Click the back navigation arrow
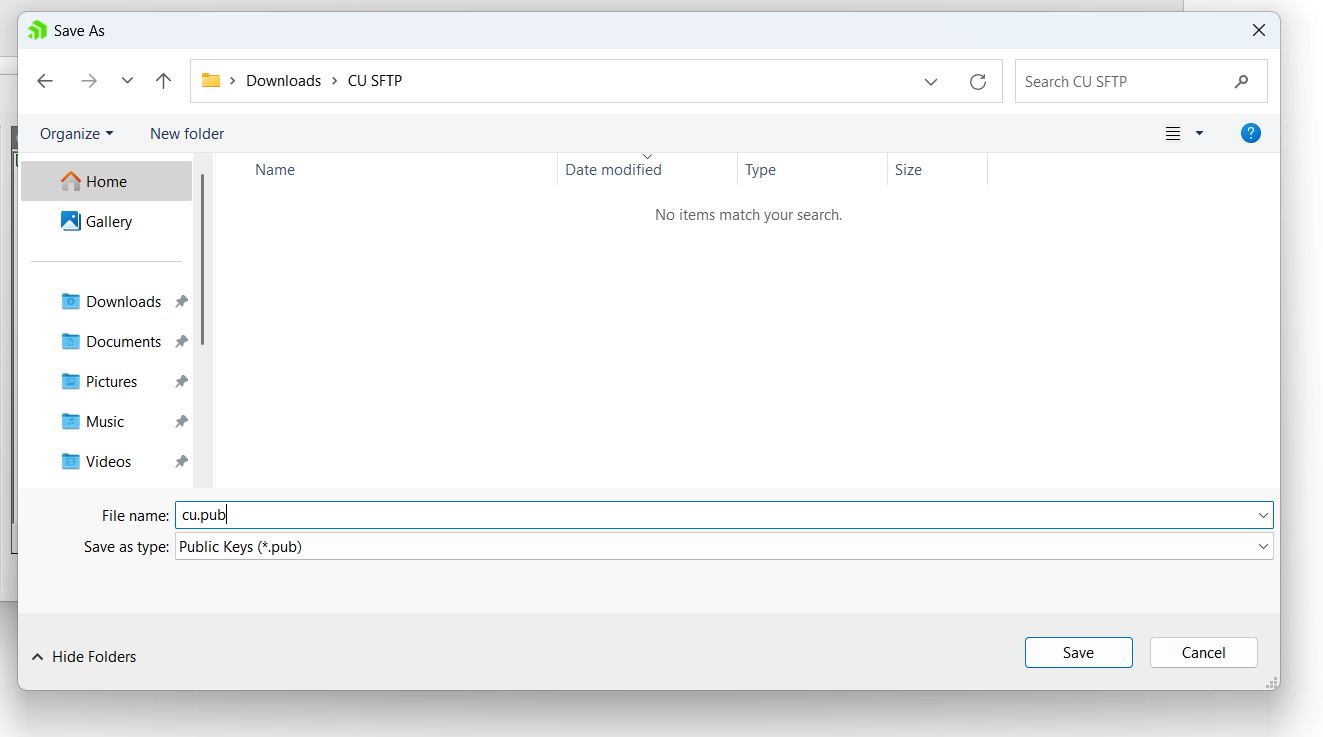 tap(45, 80)
